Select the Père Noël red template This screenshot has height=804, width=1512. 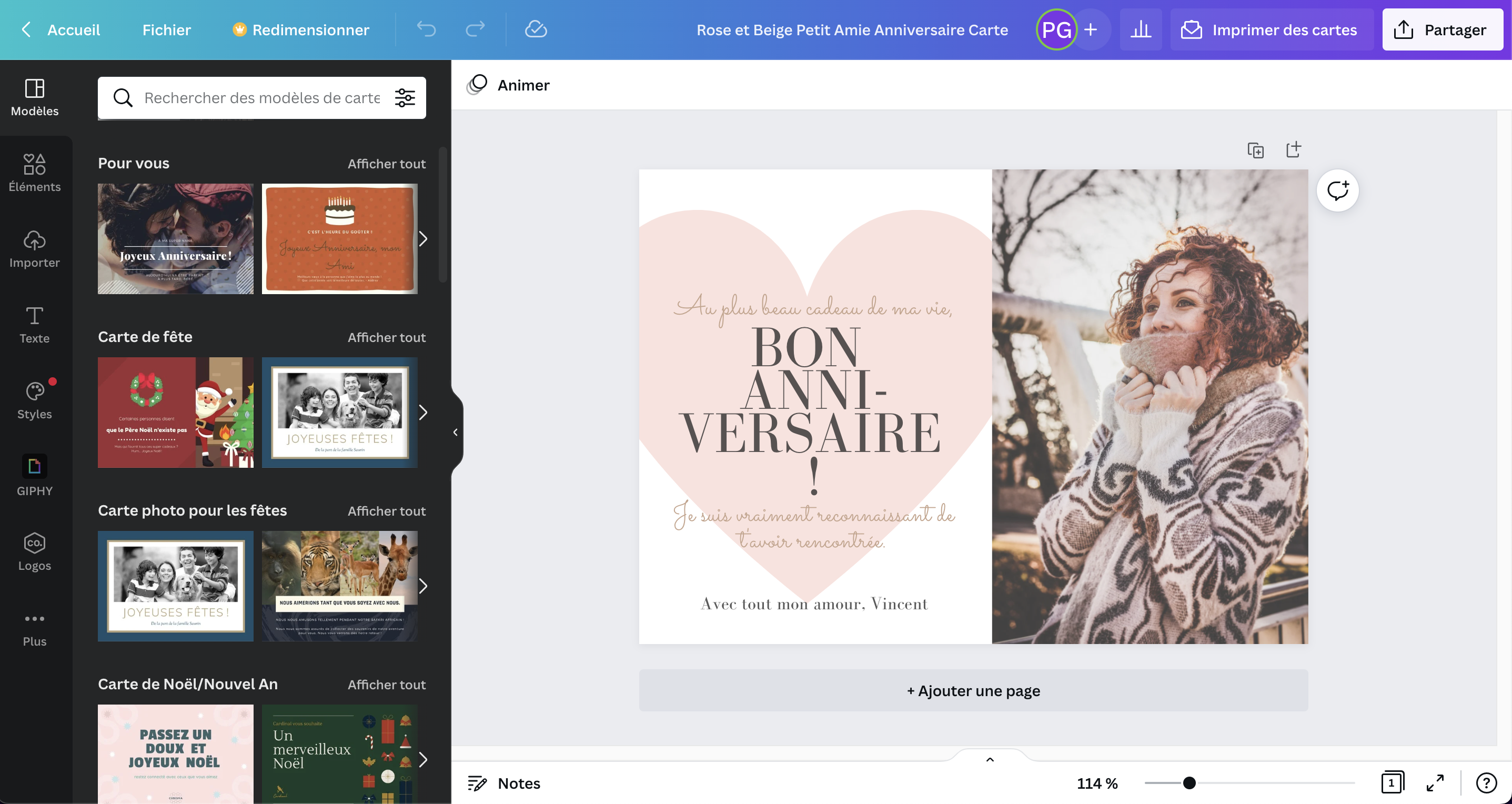(176, 413)
